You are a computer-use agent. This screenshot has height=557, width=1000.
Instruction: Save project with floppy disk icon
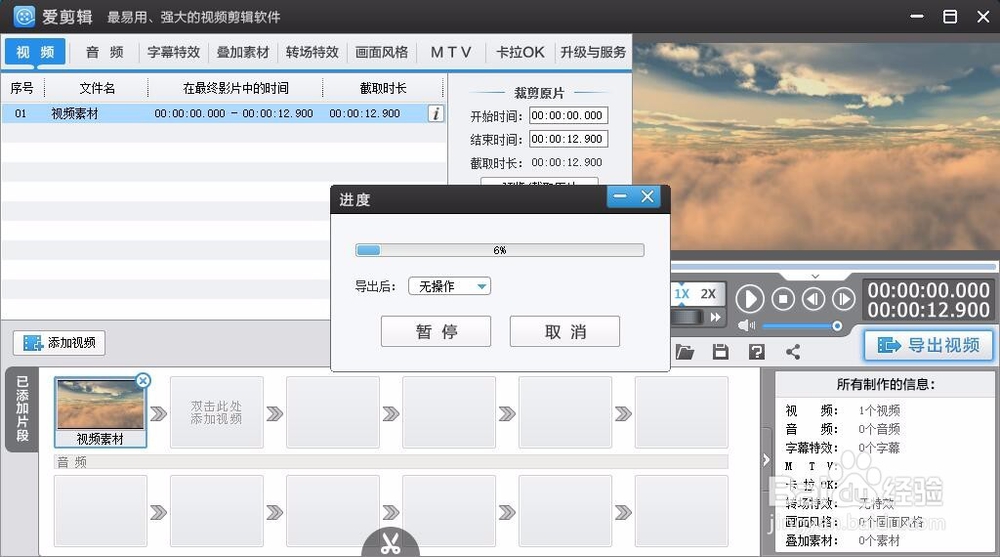(721, 352)
